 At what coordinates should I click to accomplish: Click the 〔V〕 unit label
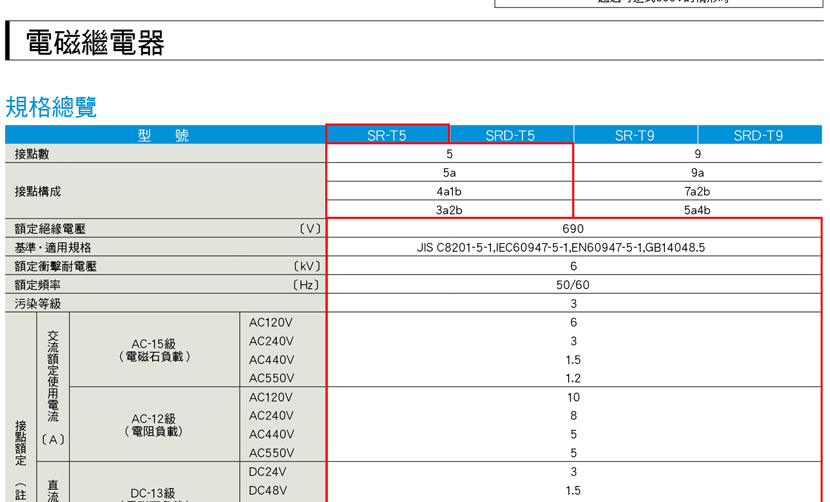pos(310,229)
